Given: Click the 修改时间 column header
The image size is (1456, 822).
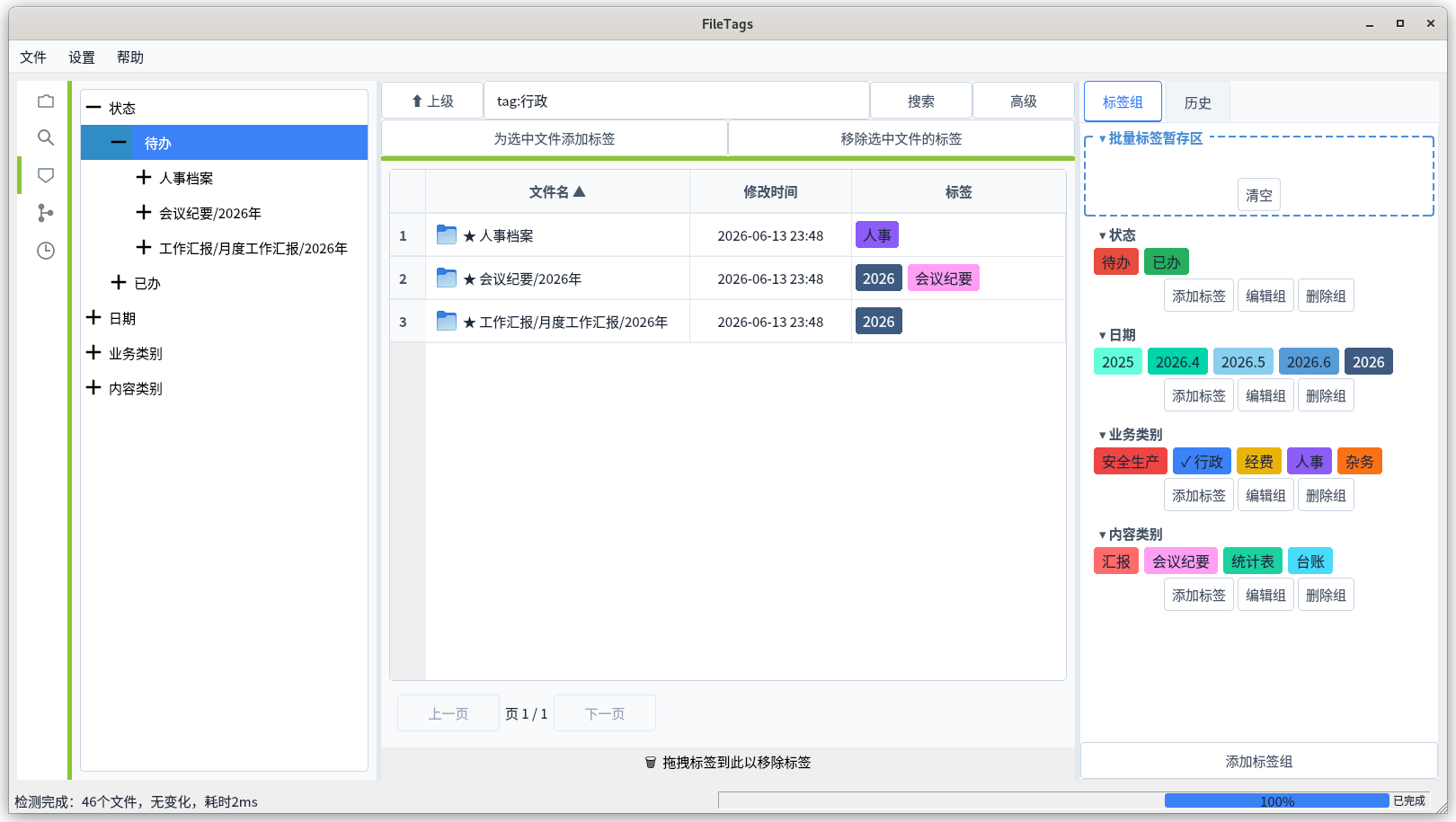Looking at the screenshot, I should click(x=770, y=191).
